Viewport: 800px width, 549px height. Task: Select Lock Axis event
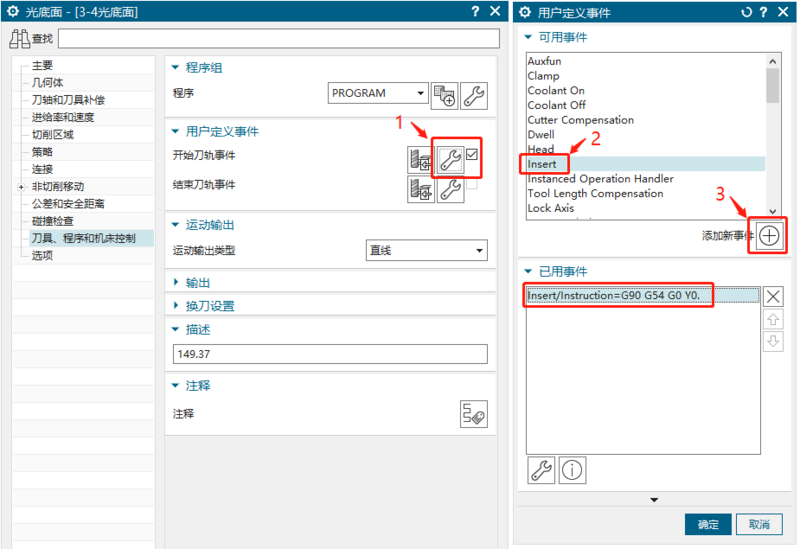(551, 209)
